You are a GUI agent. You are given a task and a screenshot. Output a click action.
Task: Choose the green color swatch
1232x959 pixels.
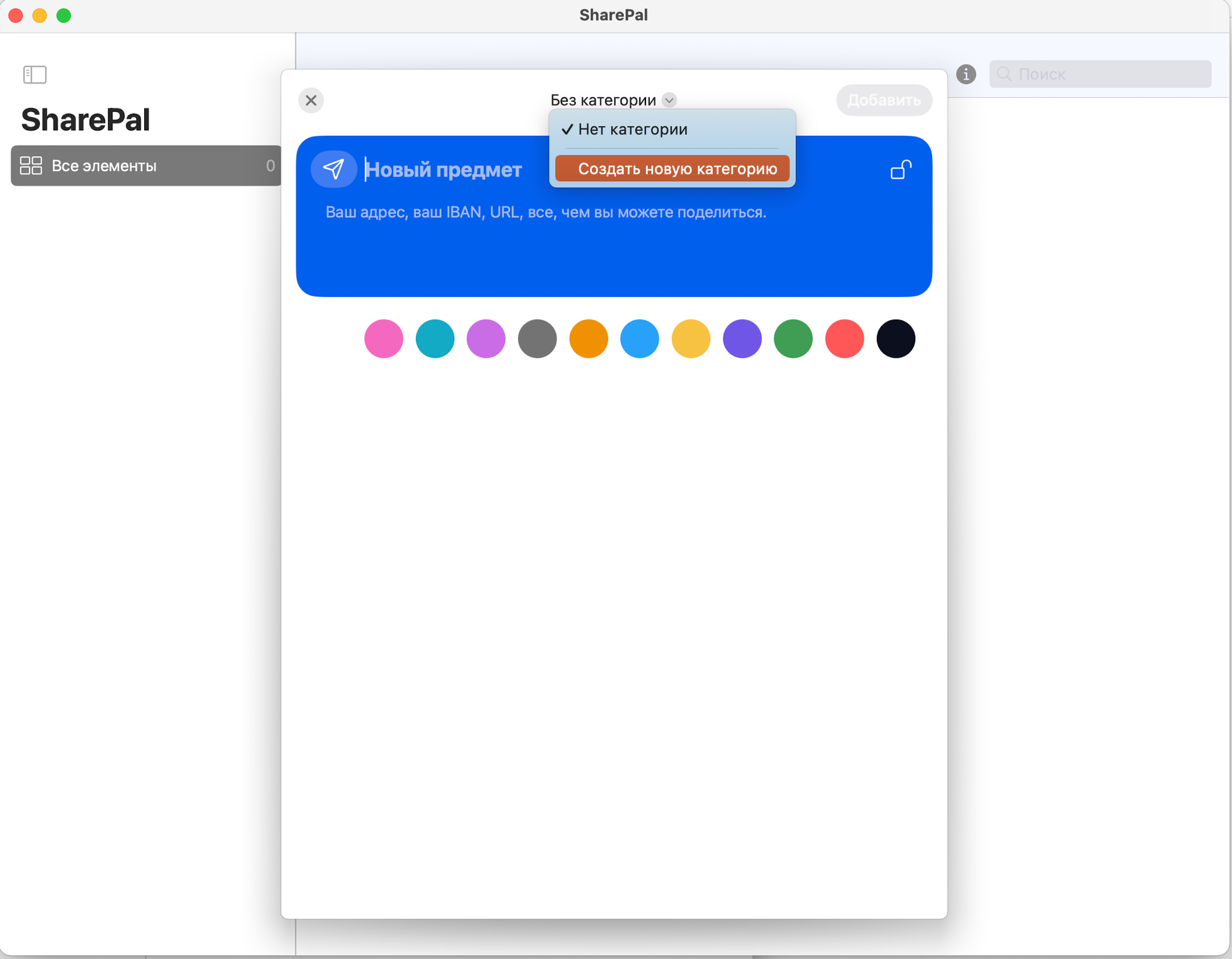pos(793,339)
